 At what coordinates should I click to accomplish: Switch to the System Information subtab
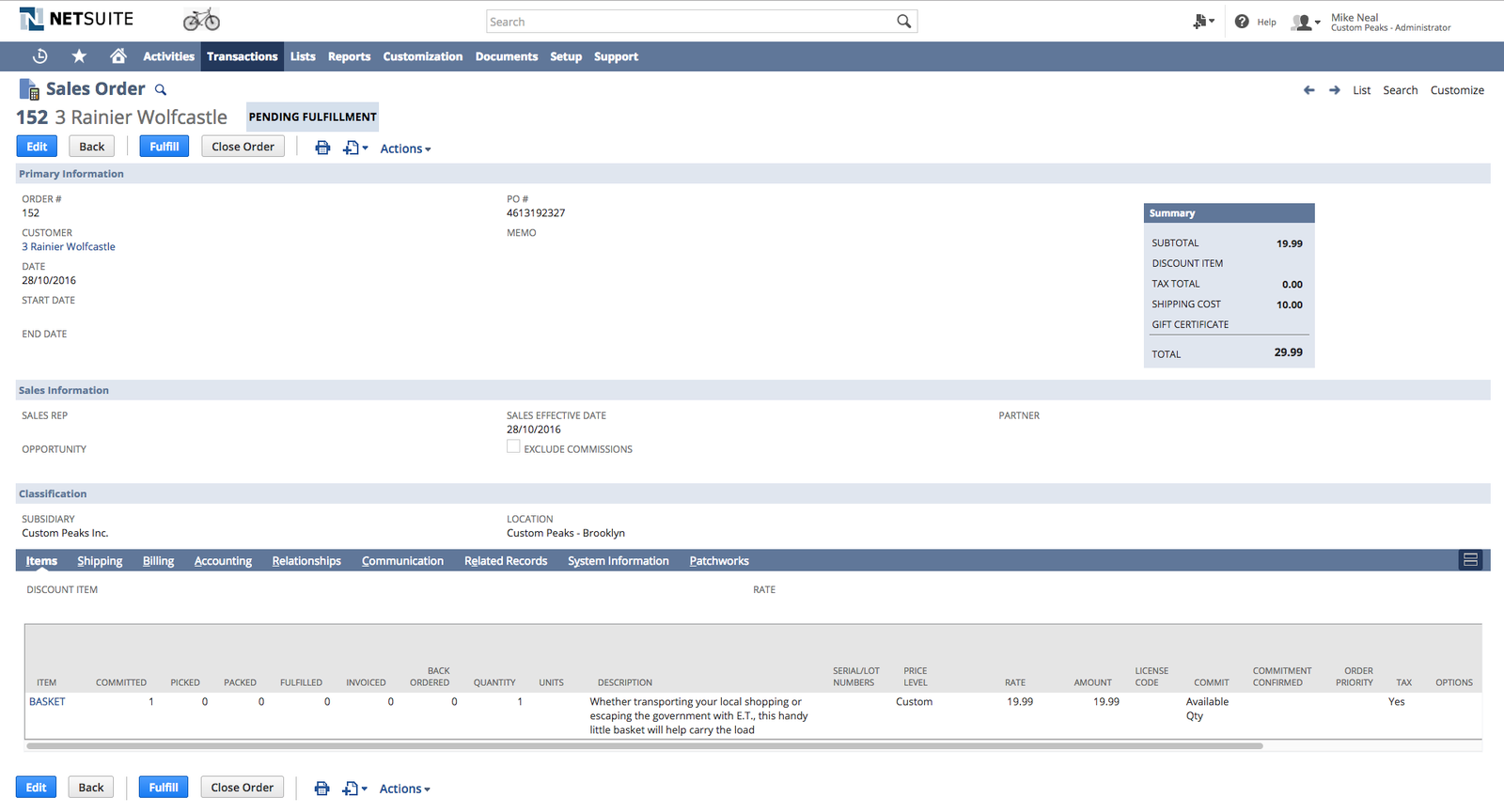(618, 561)
